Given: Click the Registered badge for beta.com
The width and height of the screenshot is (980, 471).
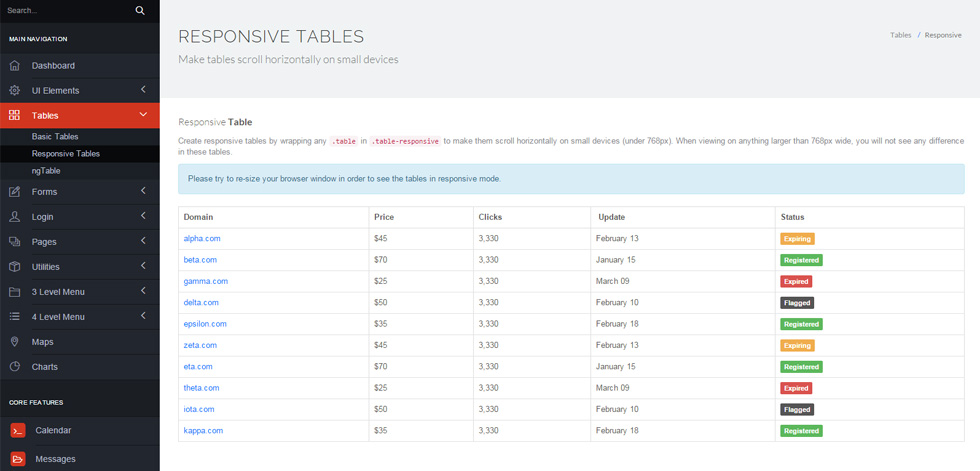Looking at the screenshot, I should coord(801,260).
